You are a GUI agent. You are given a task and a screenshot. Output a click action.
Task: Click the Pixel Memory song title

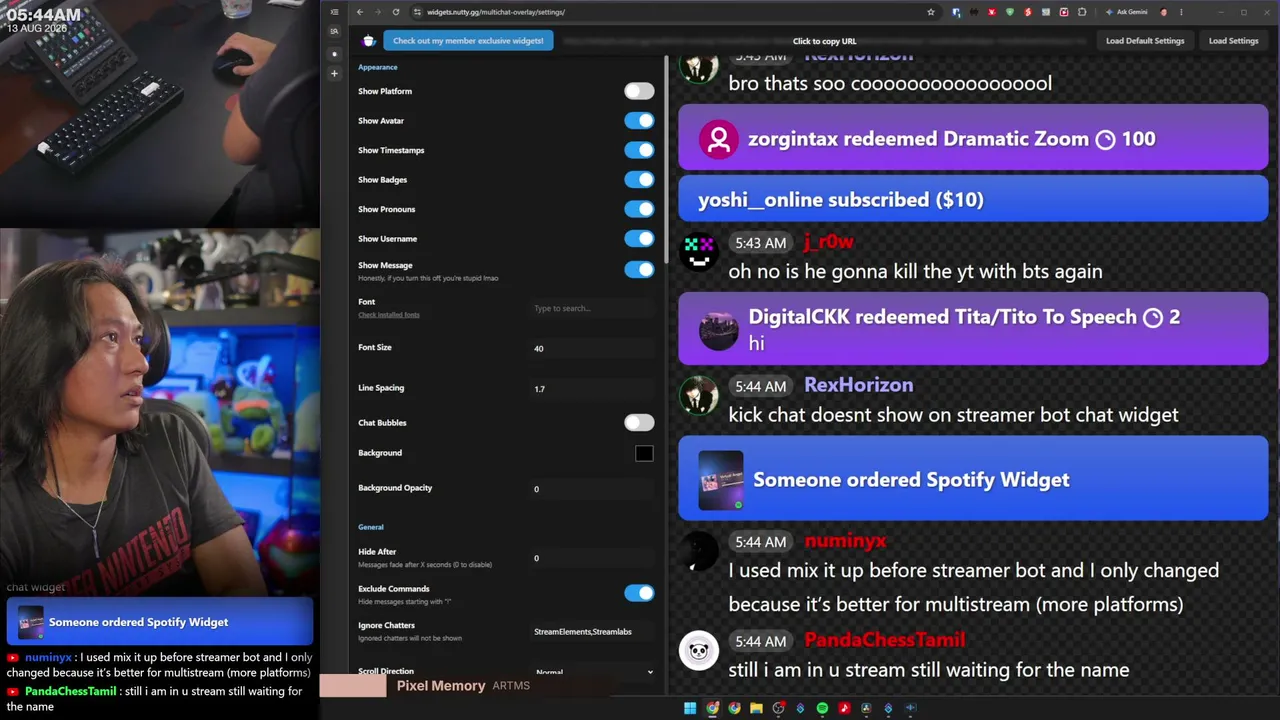point(441,686)
